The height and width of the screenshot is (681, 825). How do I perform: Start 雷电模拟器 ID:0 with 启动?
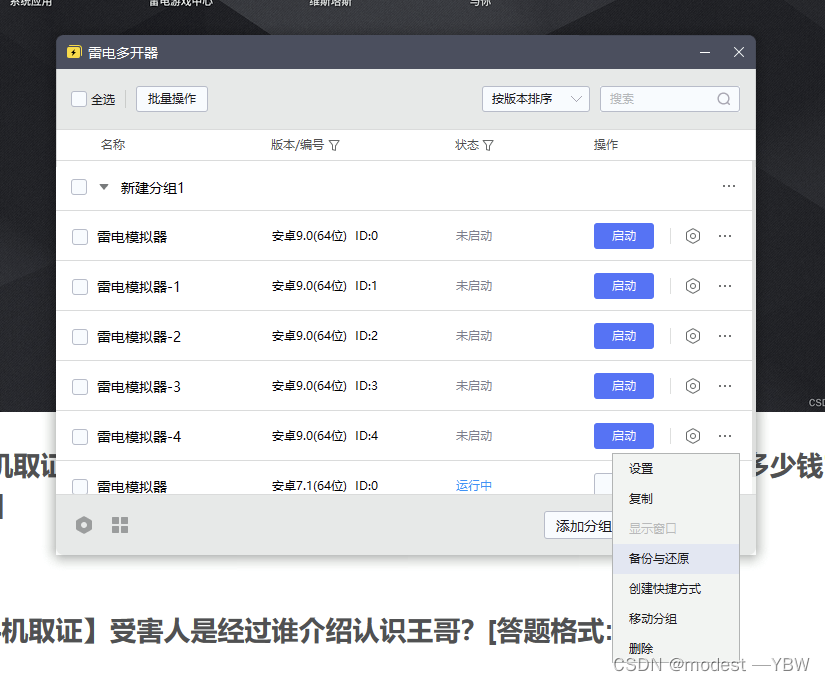point(623,236)
